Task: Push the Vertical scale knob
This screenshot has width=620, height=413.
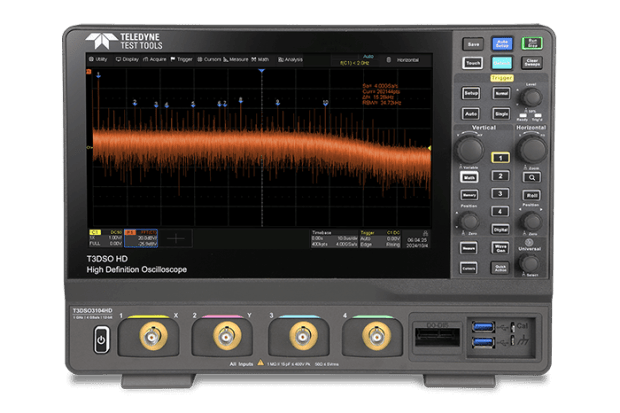Action: [471, 149]
